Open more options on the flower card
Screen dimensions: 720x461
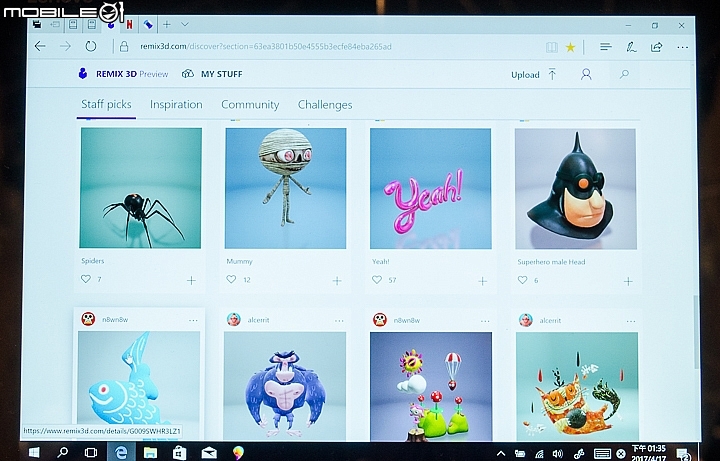485,321
